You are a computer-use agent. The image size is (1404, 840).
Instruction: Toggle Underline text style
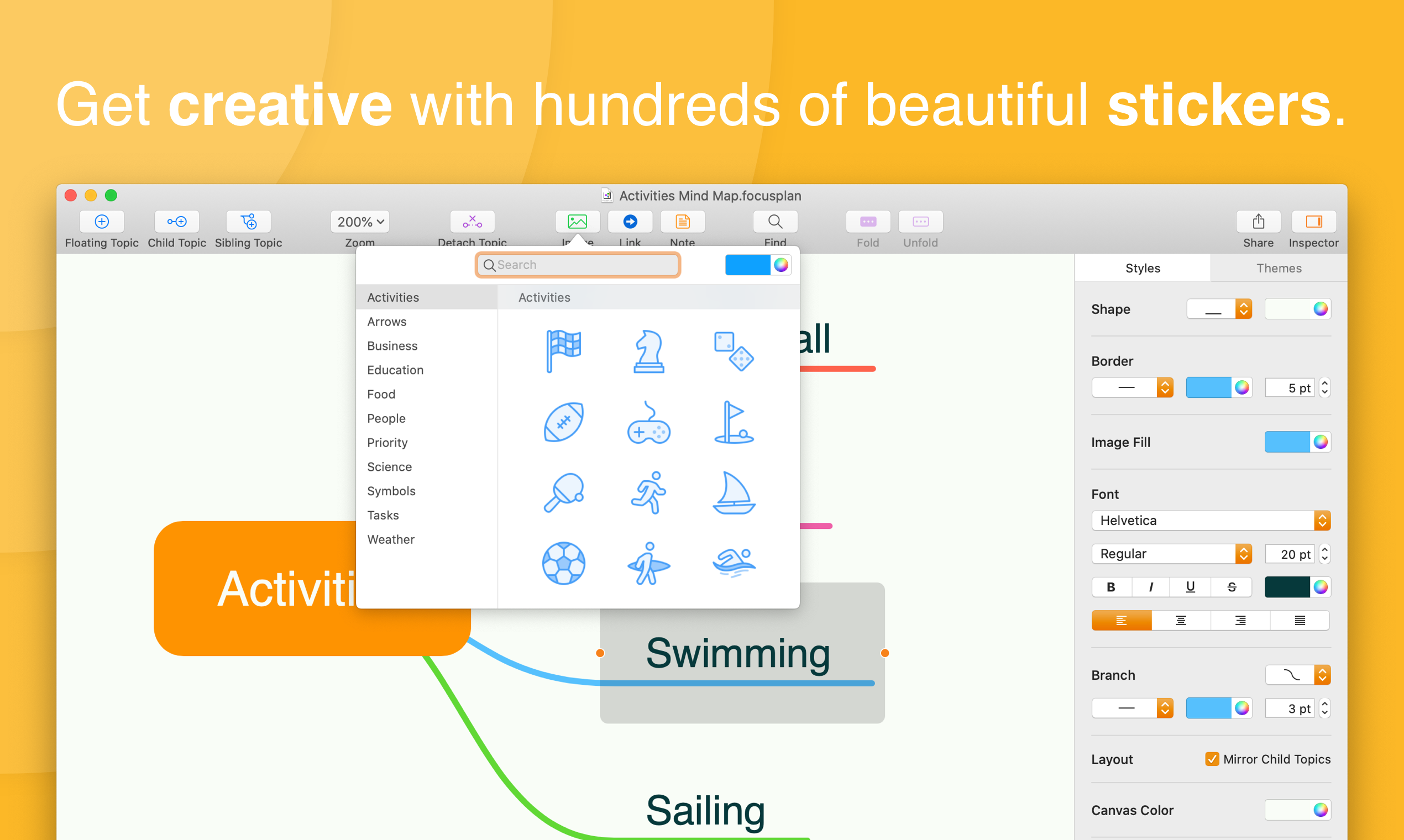coord(1191,587)
